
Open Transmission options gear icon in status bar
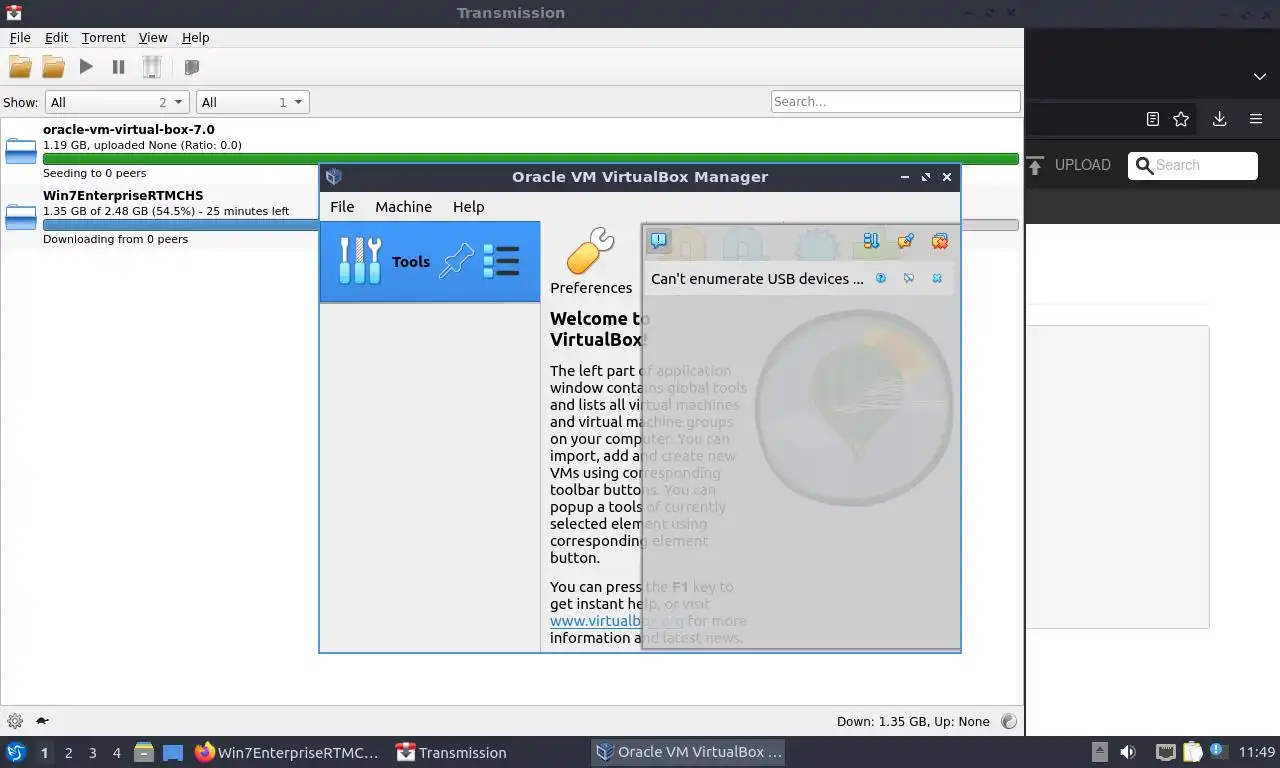tap(15, 721)
